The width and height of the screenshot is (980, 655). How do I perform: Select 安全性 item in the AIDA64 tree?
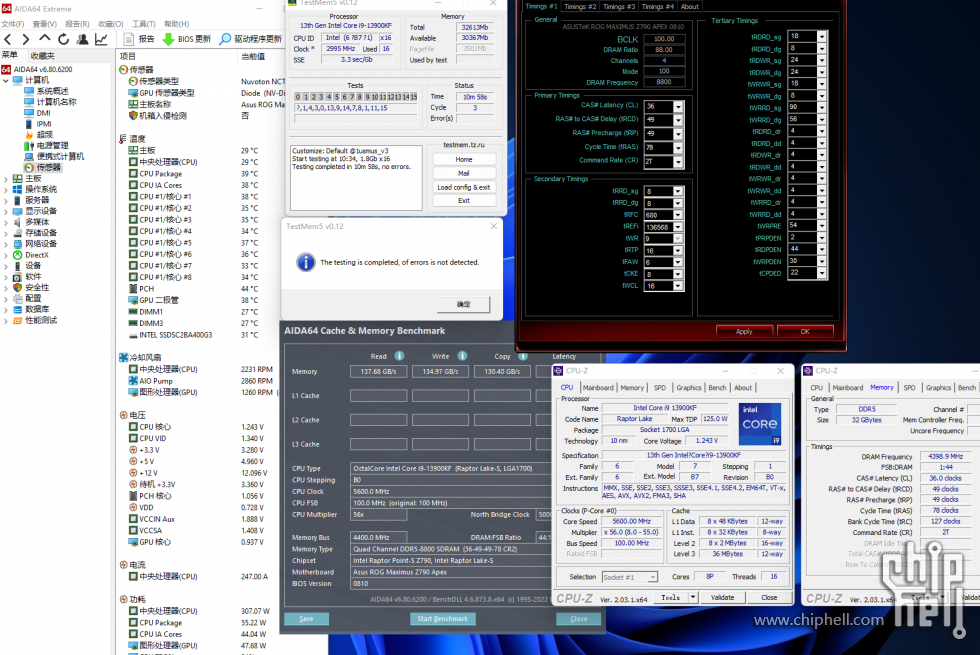tap(31, 288)
